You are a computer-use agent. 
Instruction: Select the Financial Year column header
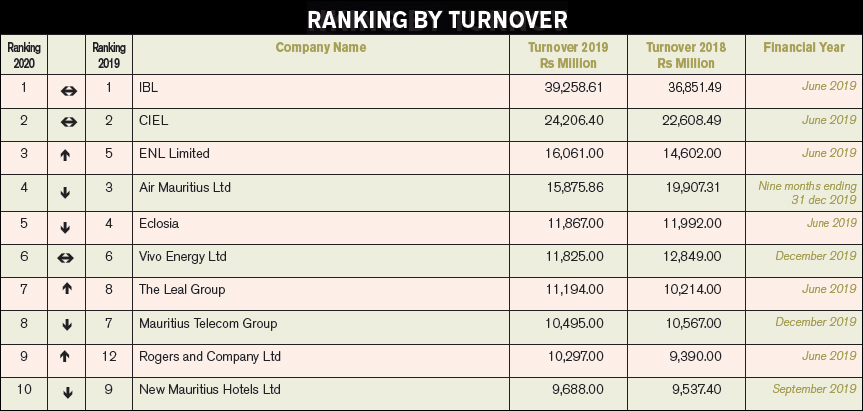click(804, 47)
